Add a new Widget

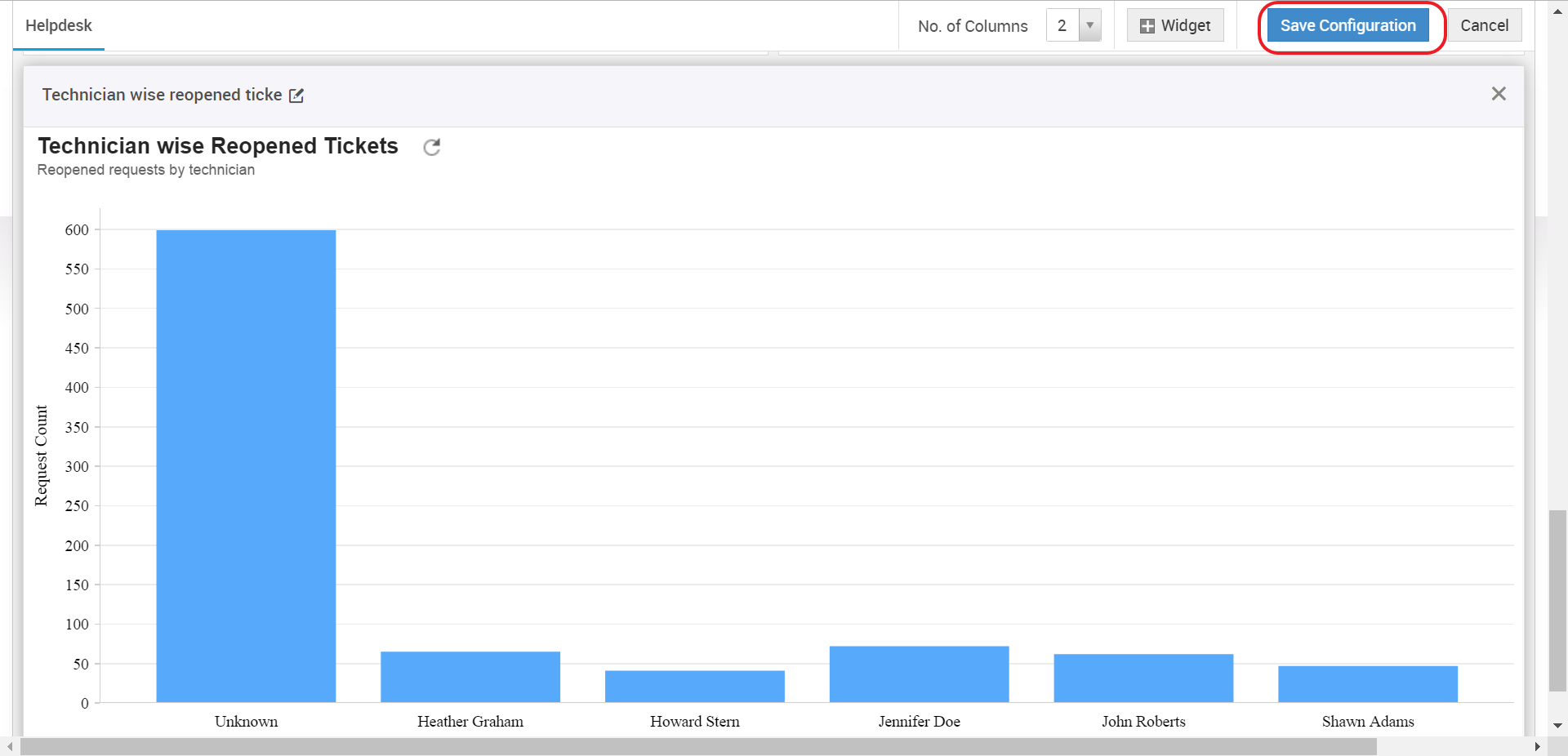(1174, 25)
